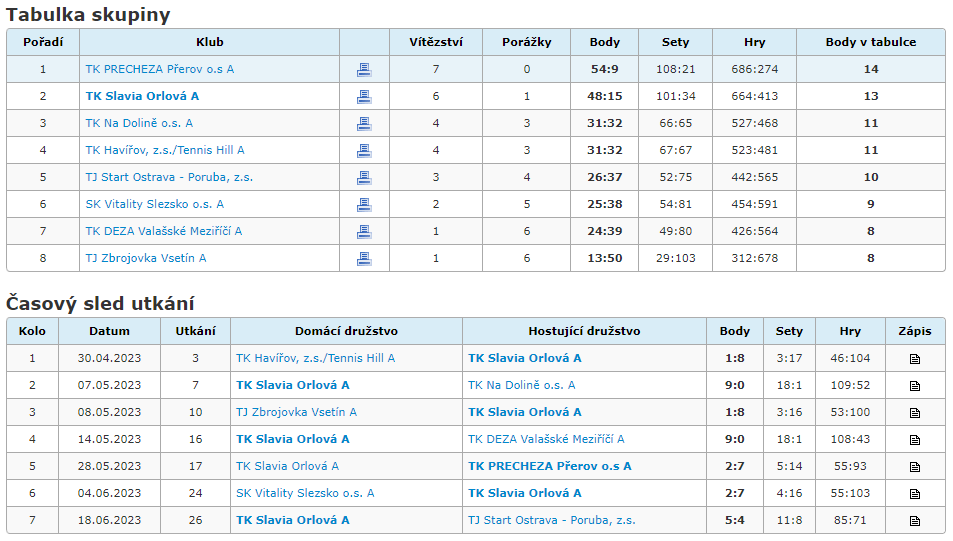Click print icon for TJ Start Ostrava - Poruba
Viewport: 953px width, 541px height.
pos(364,177)
